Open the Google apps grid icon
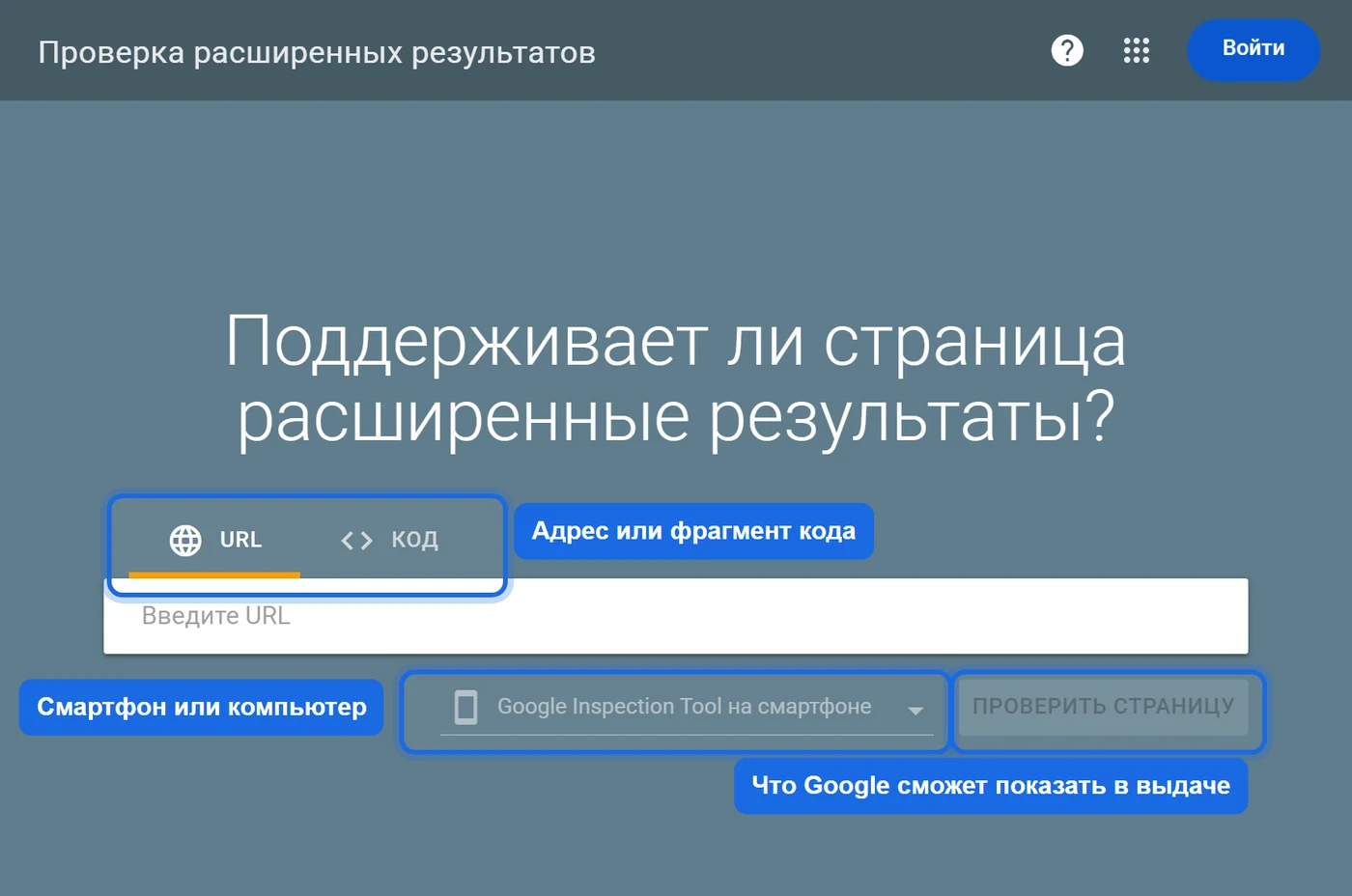The width and height of the screenshot is (1352, 896). (1137, 50)
